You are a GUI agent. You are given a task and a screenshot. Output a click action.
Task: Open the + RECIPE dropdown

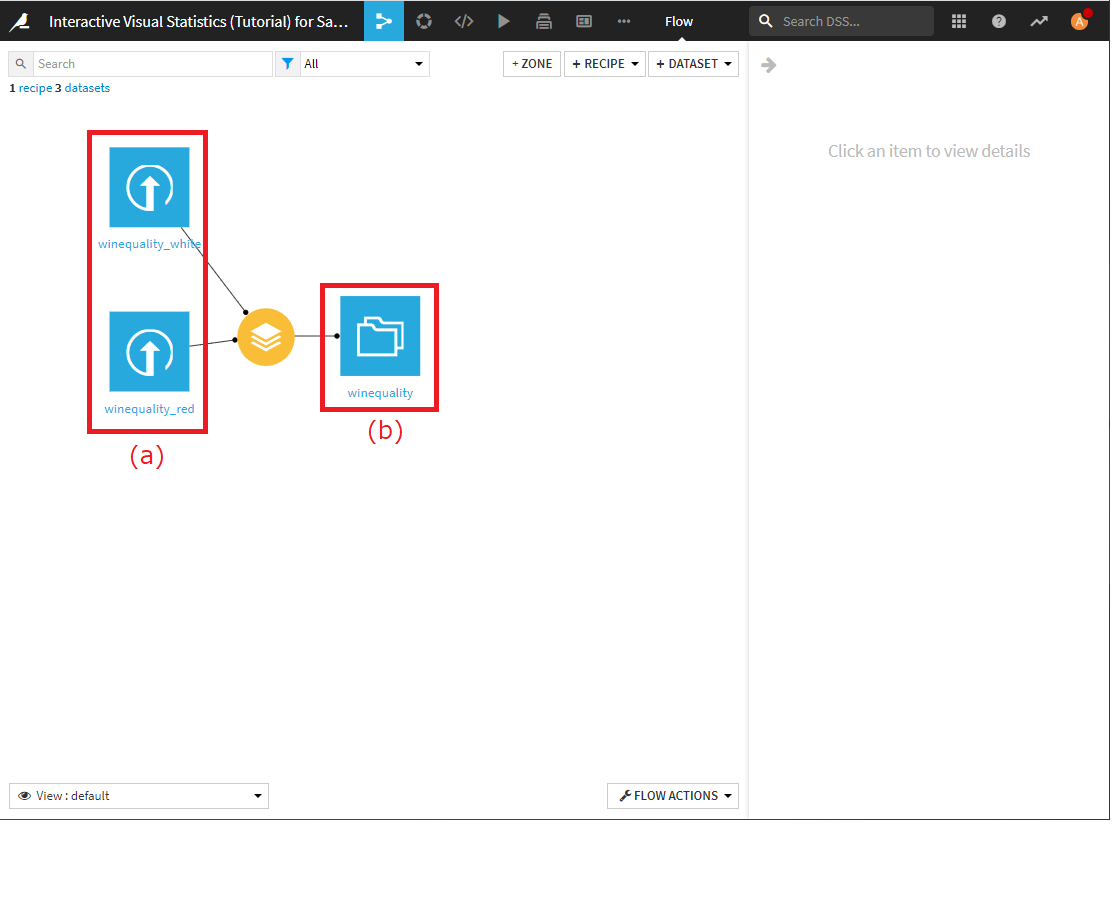605,64
